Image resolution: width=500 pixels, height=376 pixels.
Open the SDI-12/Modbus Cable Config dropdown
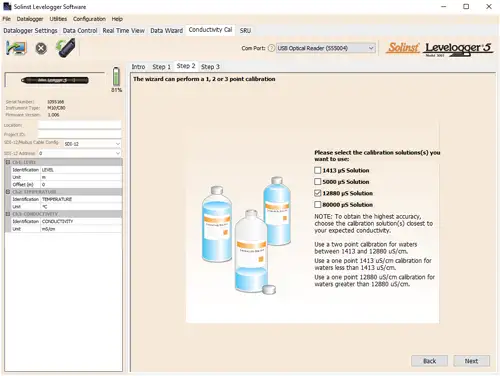[92, 144]
